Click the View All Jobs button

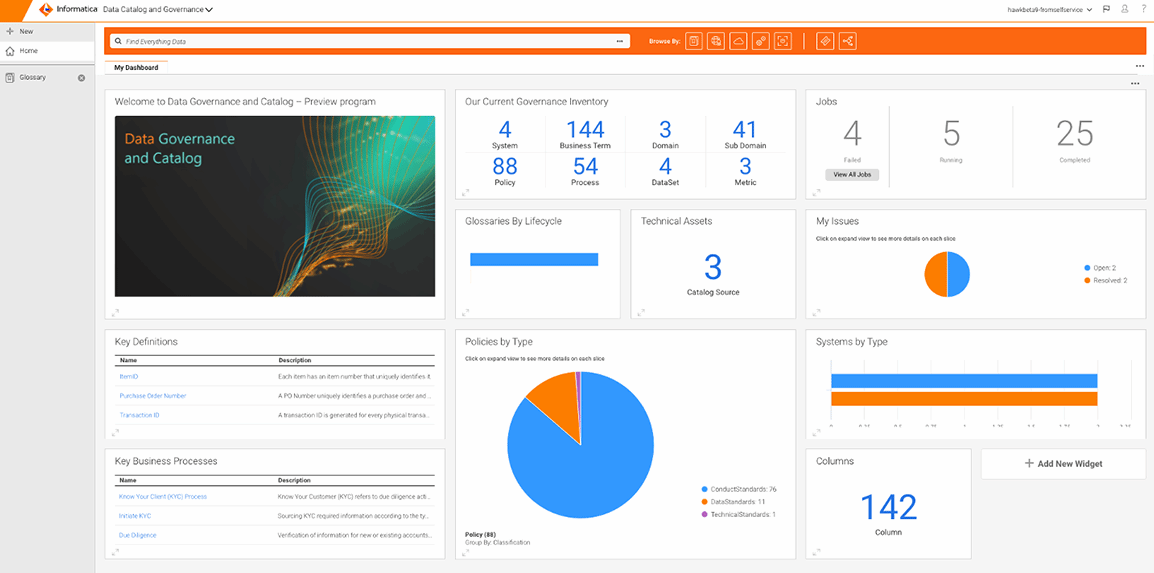point(852,175)
